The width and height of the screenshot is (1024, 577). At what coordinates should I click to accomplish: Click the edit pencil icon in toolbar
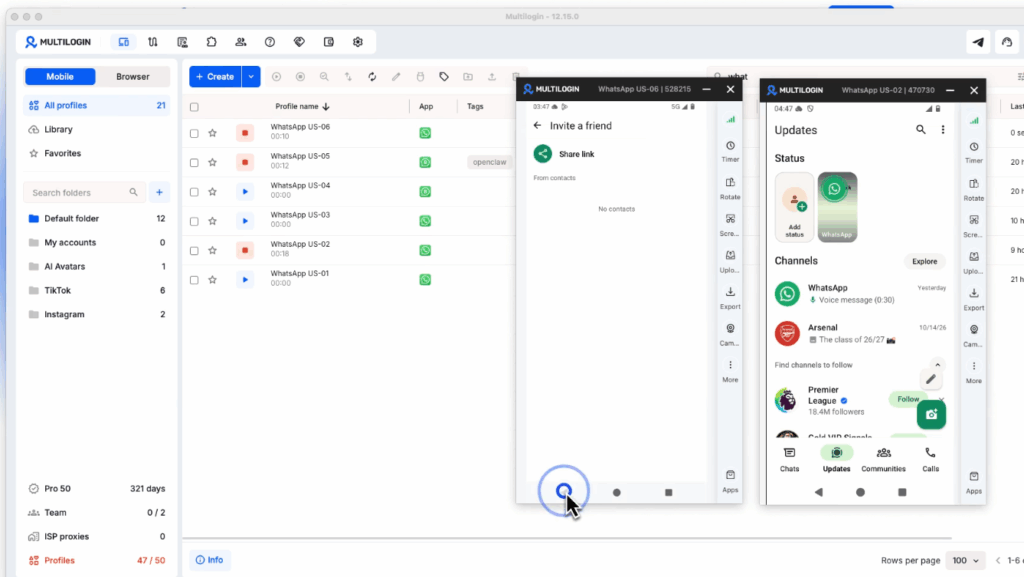tap(396, 76)
